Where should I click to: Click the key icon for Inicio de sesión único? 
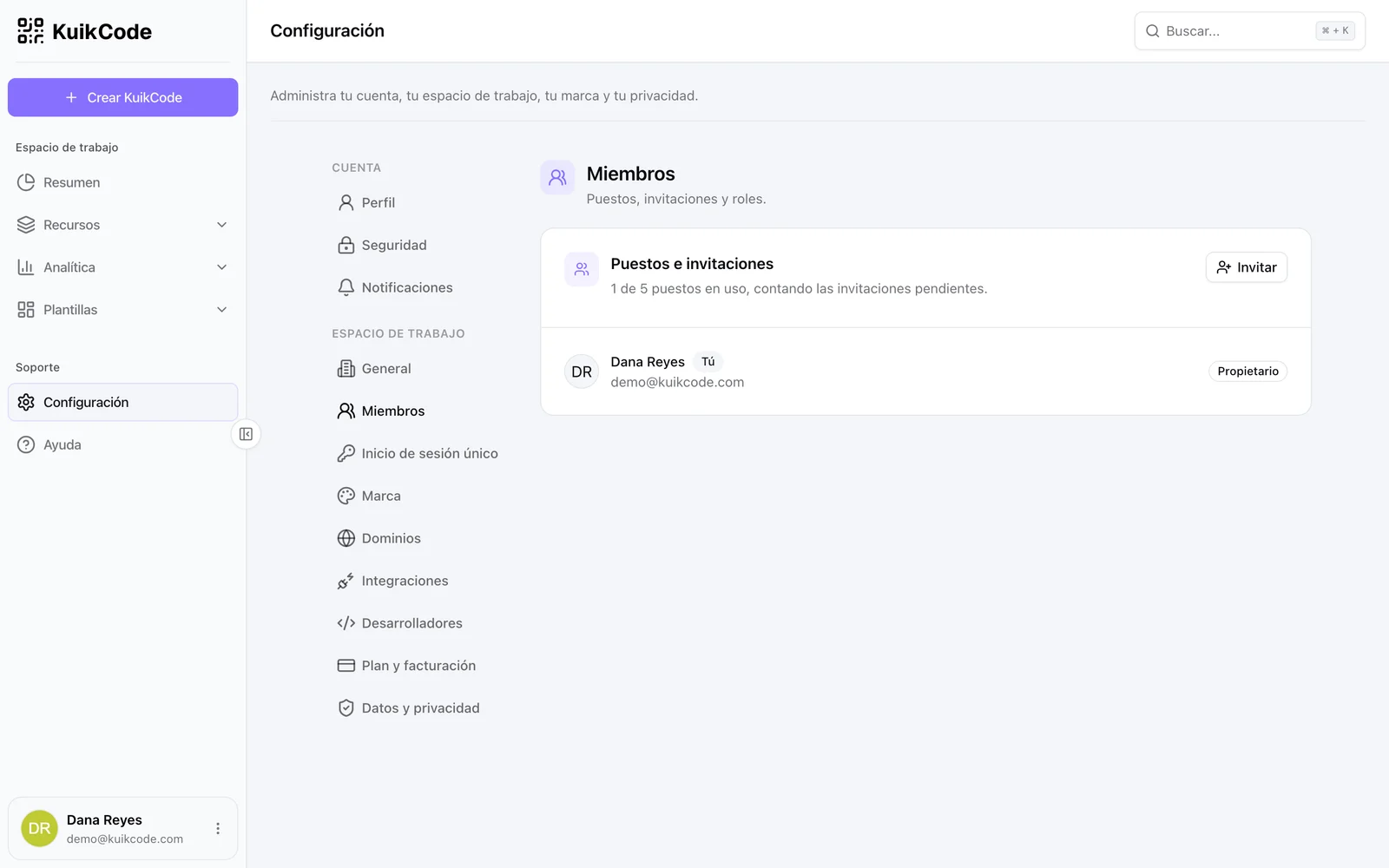[346, 453]
